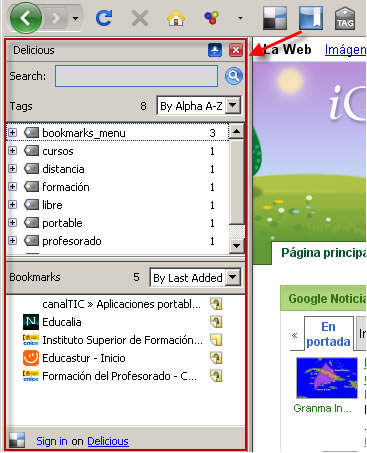Open Formación del Profesorado bookmark

(x=119, y=376)
